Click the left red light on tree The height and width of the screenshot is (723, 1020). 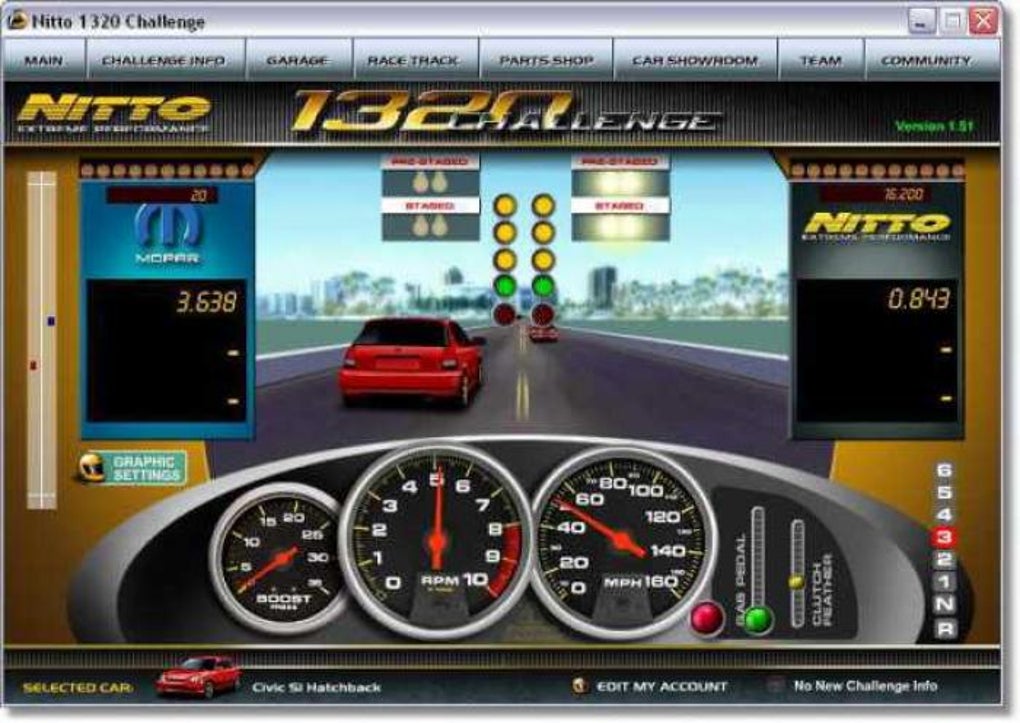[505, 314]
